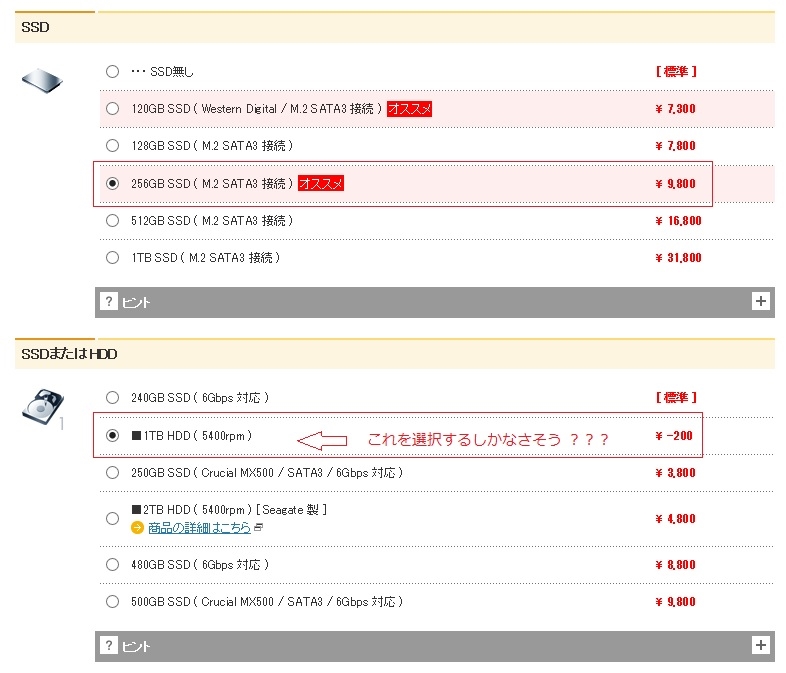Select the 1TB SSD M.2 SATA3 radio
Screen dimensions: 786x673
(112, 258)
